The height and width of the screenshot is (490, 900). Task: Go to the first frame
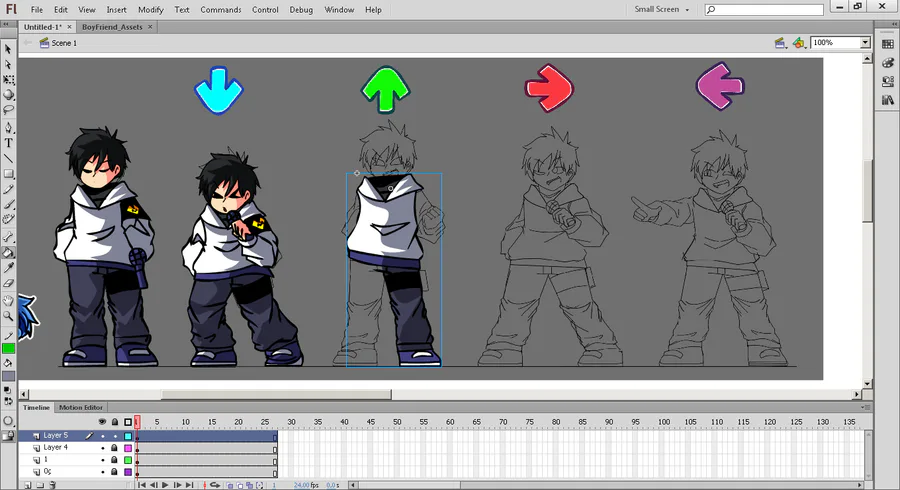(142, 485)
